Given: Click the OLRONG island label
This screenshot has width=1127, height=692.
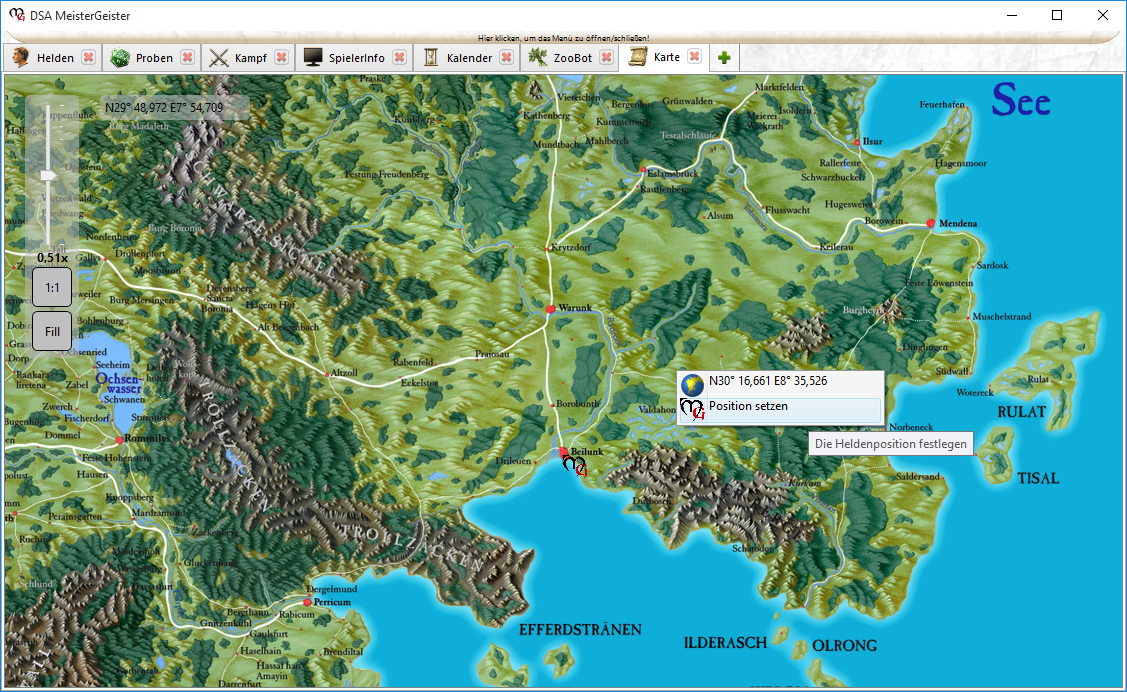Looking at the screenshot, I should tap(845, 646).
